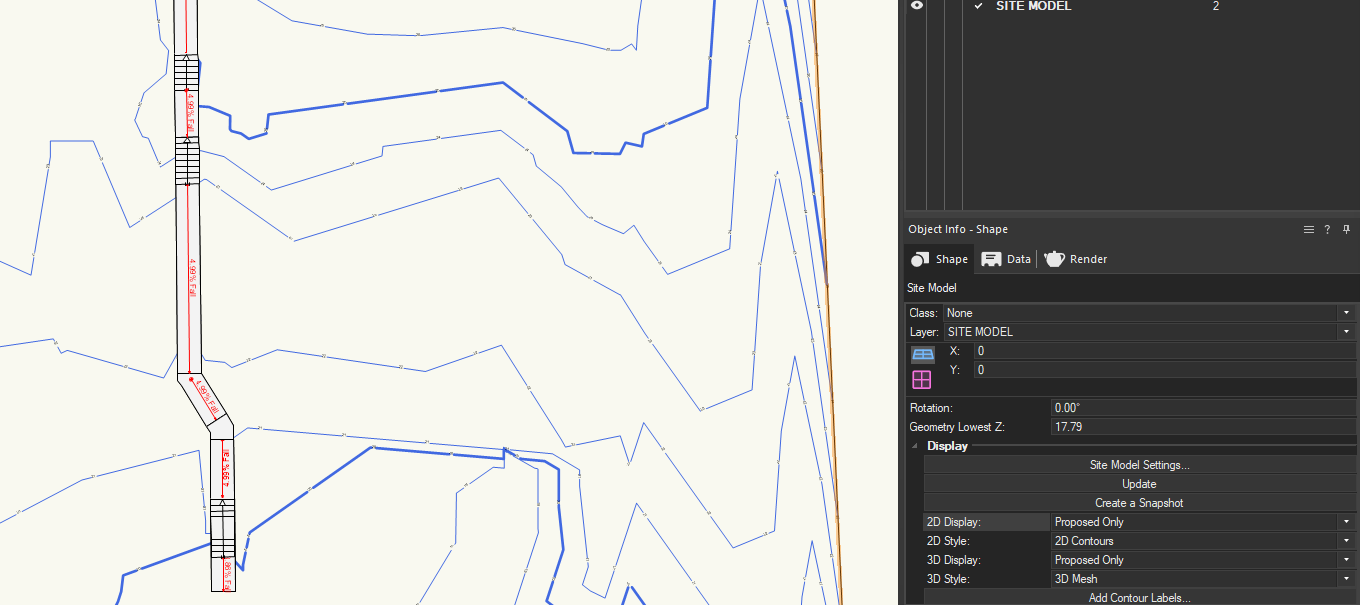Open the Layer dropdown showing SITE MODEL

pos(1148,332)
